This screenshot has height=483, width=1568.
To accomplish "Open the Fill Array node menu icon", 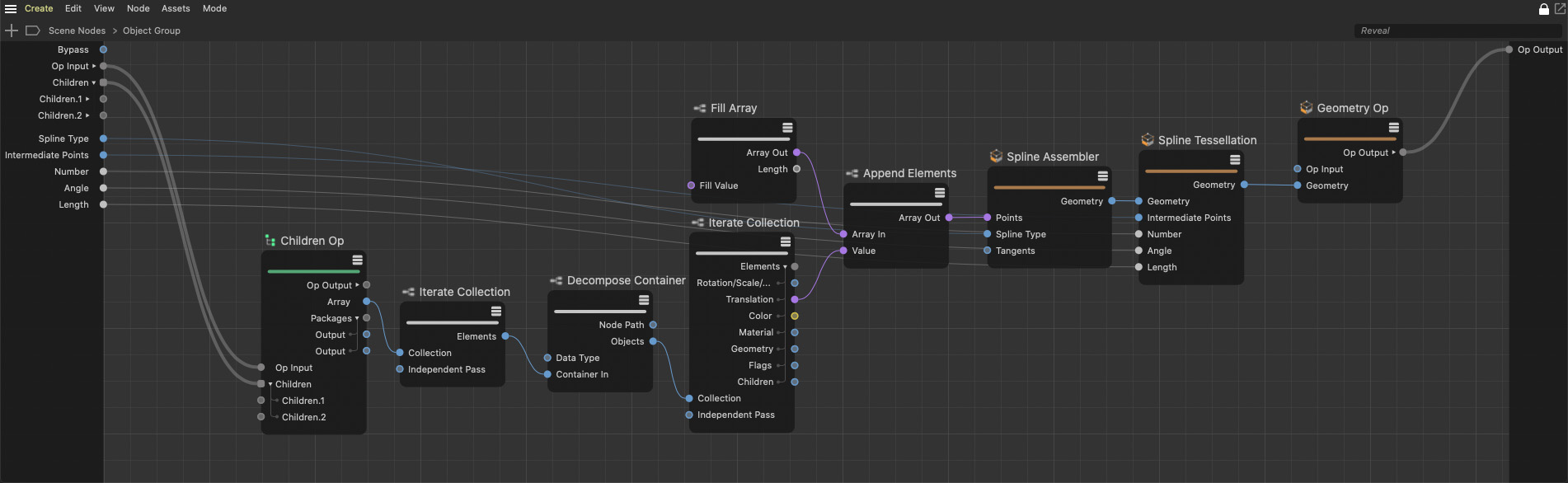I will [x=787, y=128].
